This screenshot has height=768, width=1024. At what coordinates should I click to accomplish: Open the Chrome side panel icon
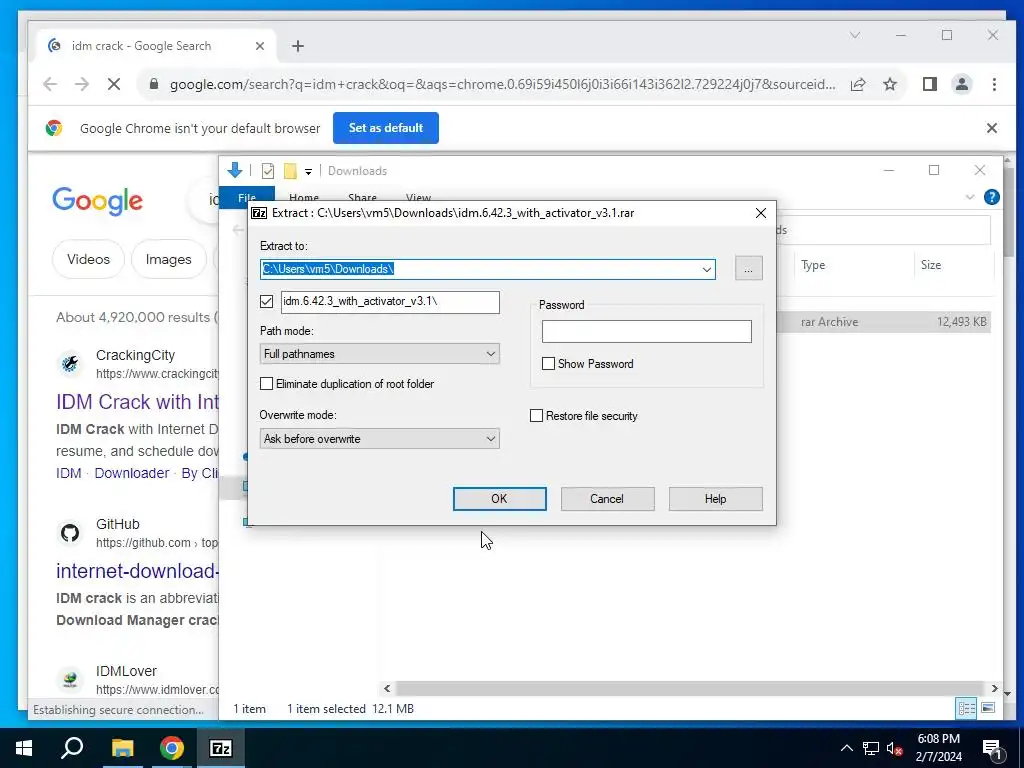point(930,84)
